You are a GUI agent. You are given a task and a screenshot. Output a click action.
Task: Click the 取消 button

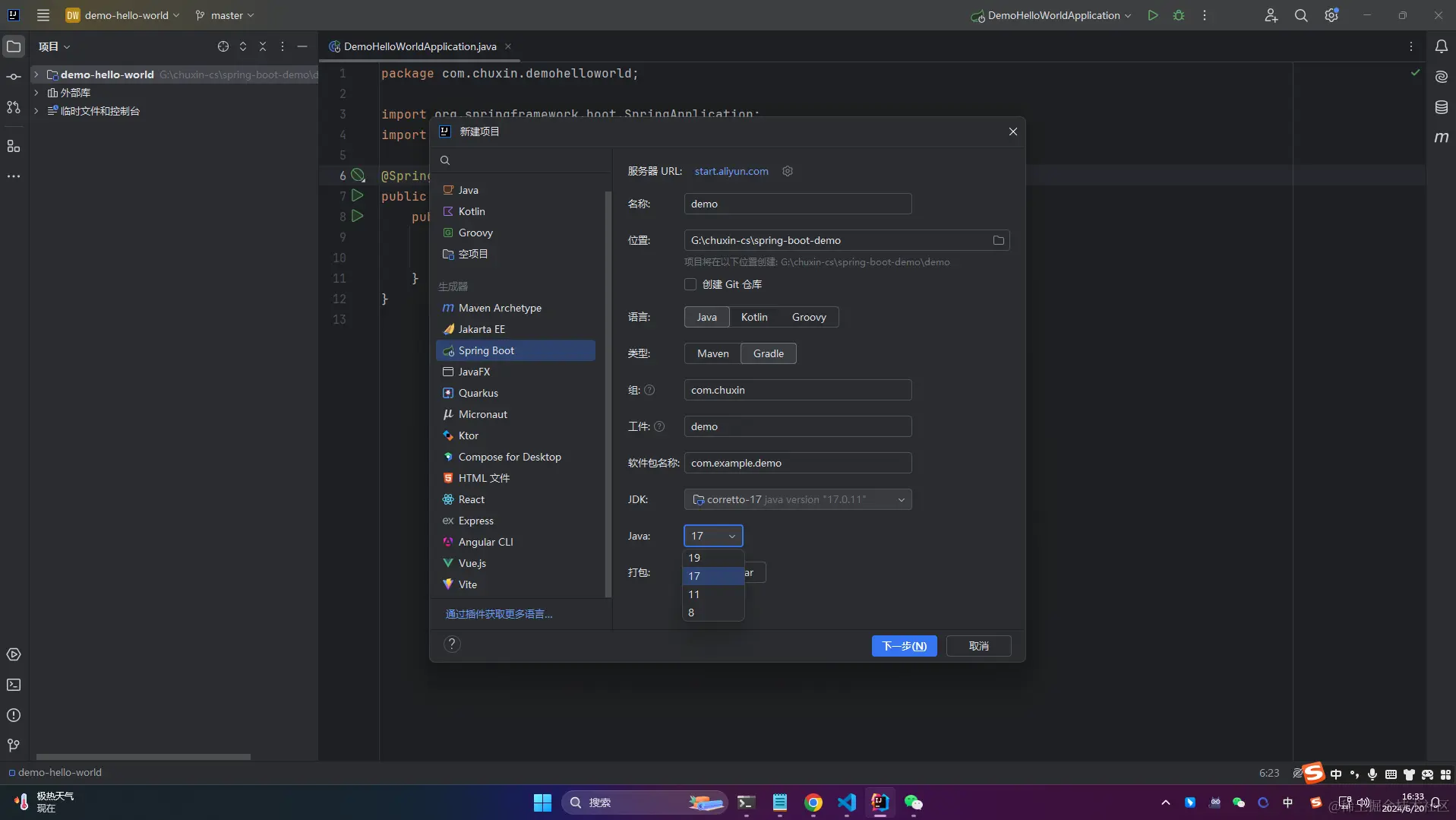click(x=978, y=646)
